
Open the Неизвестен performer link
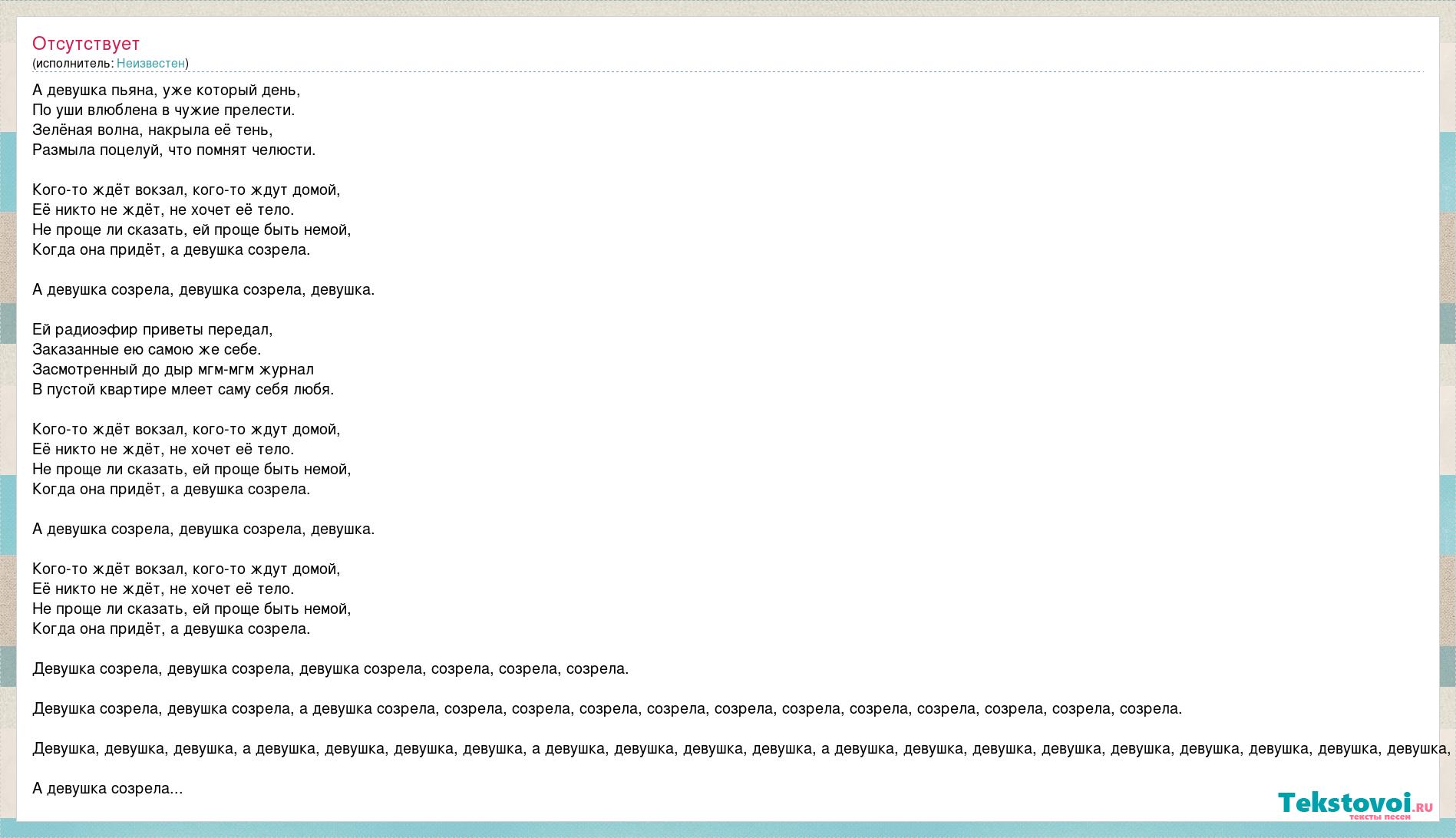150,63
